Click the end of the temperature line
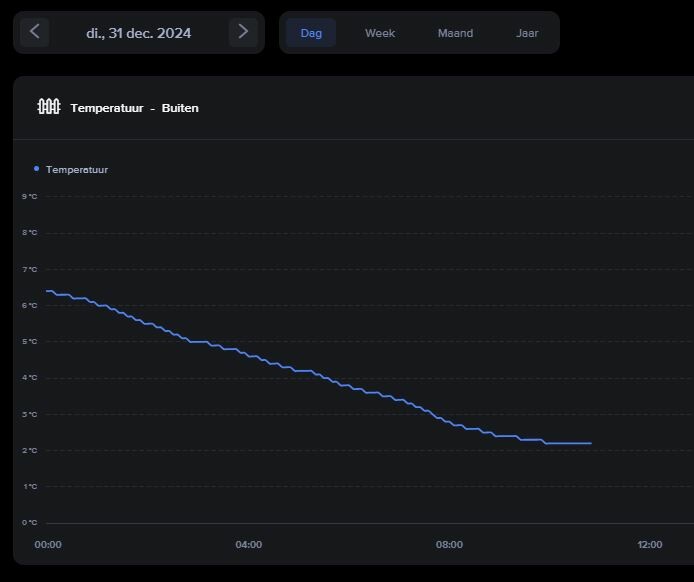Viewport: 694px width, 582px height. (x=591, y=443)
